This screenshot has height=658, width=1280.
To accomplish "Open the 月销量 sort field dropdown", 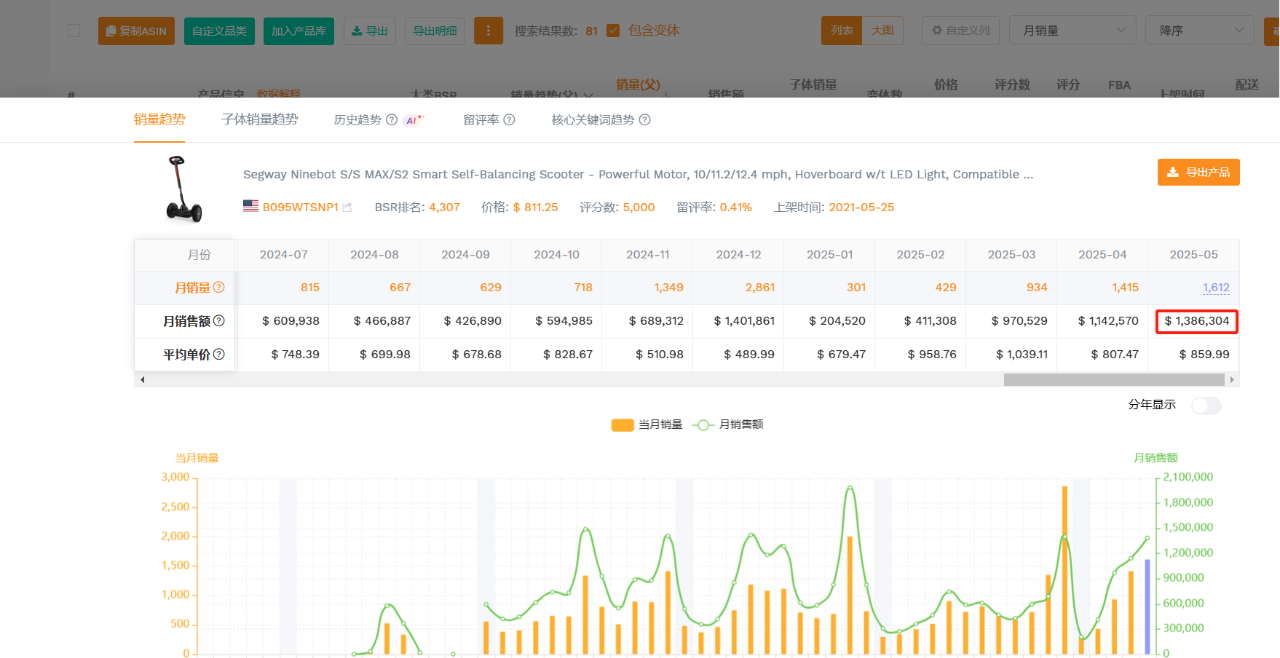I will pyautogui.click(x=1073, y=31).
